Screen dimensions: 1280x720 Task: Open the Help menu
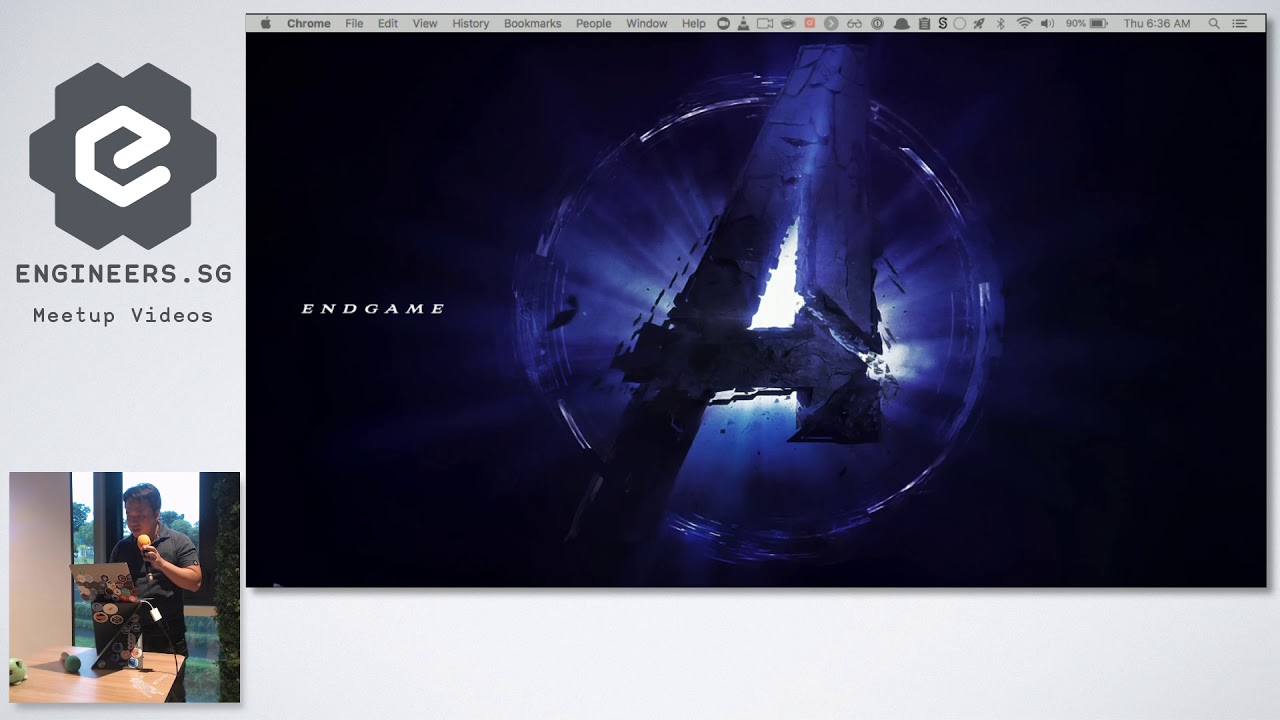(693, 23)
